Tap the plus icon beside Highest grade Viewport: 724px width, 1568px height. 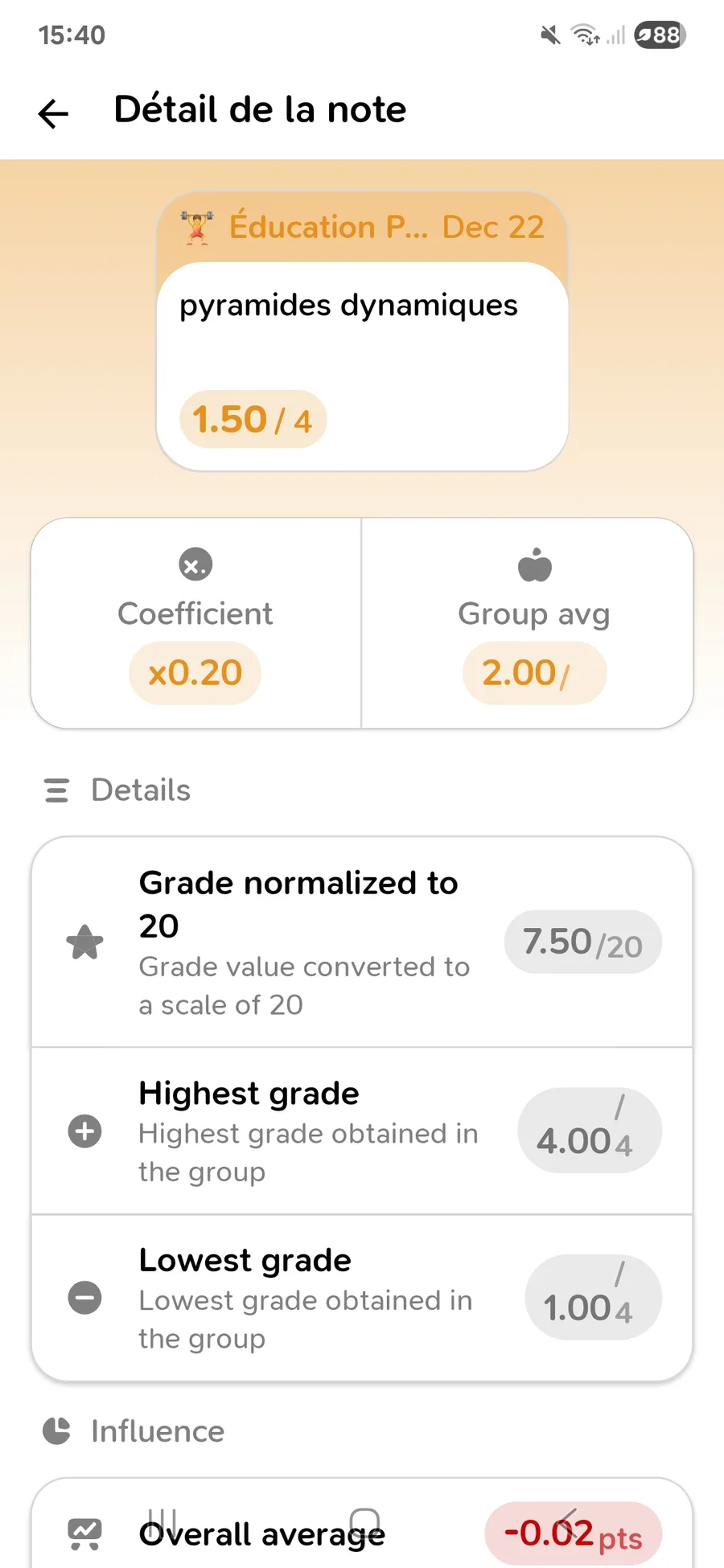click(x=84, y=1131)
